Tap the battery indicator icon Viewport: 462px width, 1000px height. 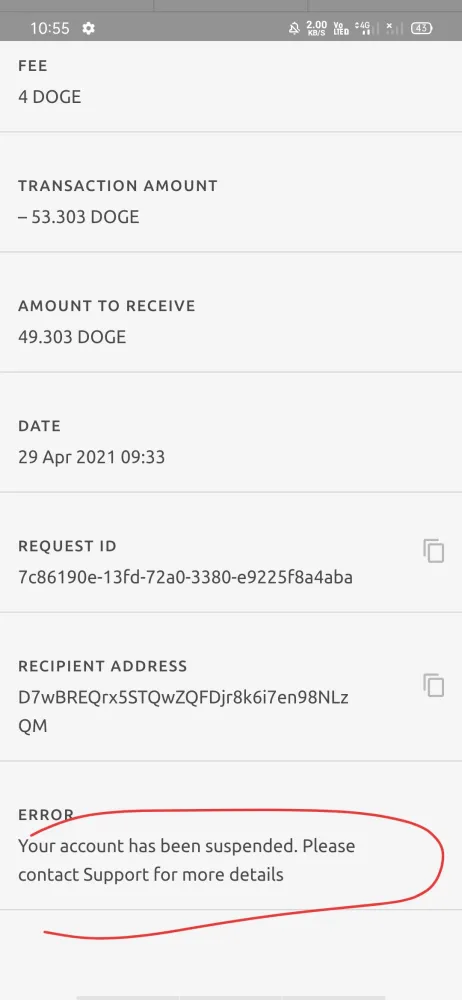pyautogui.click(x=421, y=28)
